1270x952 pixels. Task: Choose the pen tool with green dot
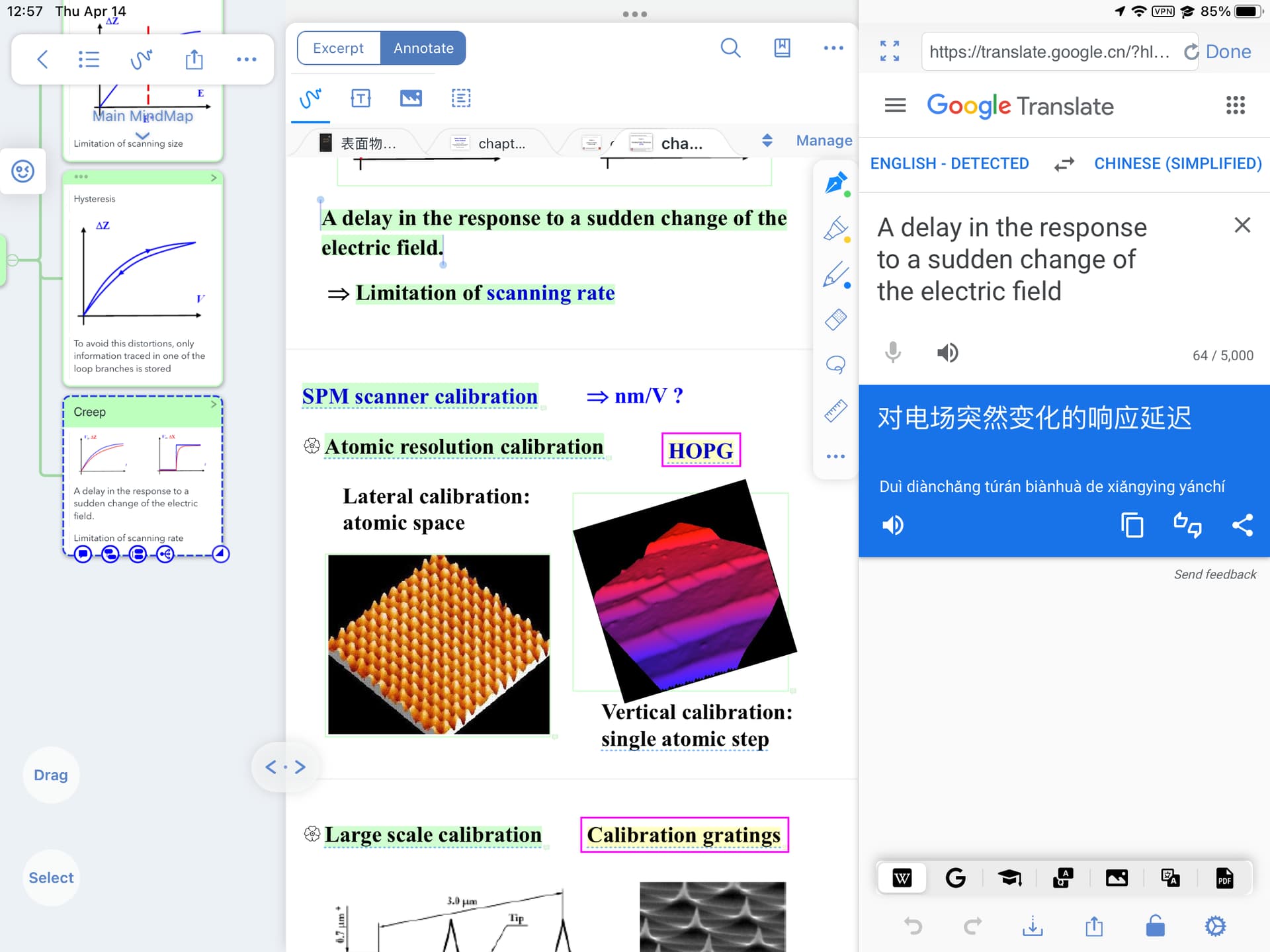point(836,183)
